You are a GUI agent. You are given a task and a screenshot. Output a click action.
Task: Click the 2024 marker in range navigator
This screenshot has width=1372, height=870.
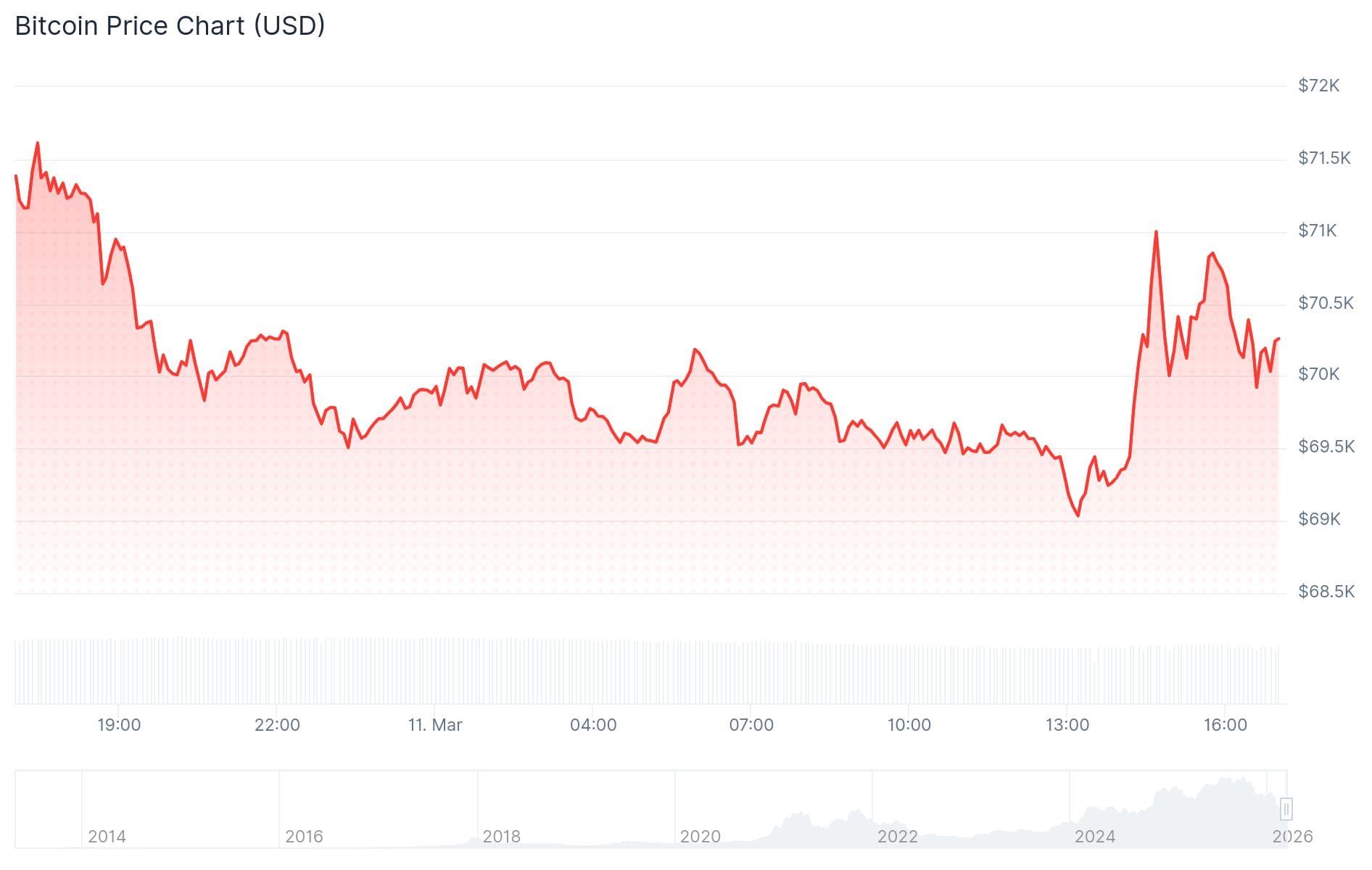pos(1094,837)
